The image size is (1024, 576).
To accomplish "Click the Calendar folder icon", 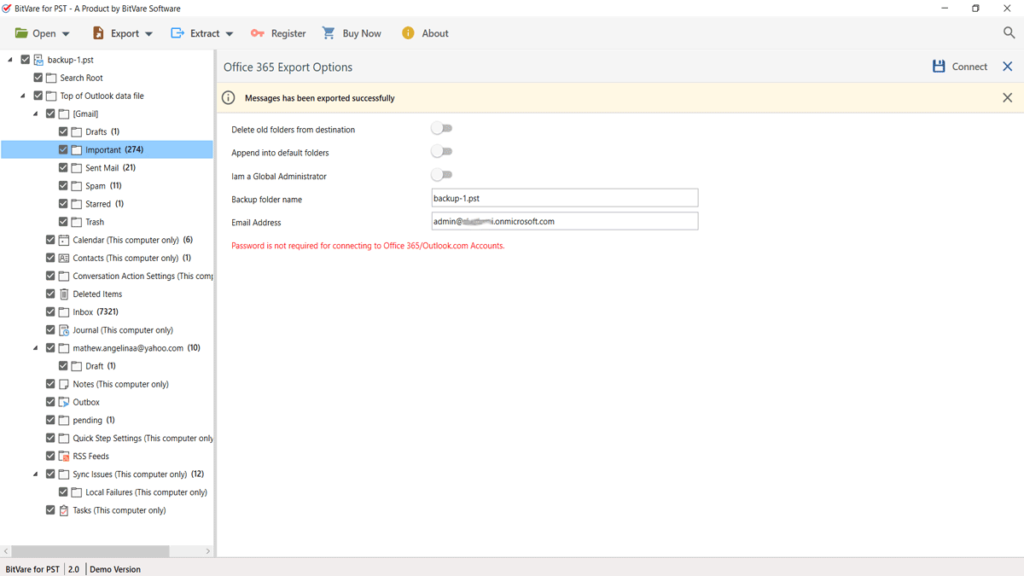I will 64,240.
